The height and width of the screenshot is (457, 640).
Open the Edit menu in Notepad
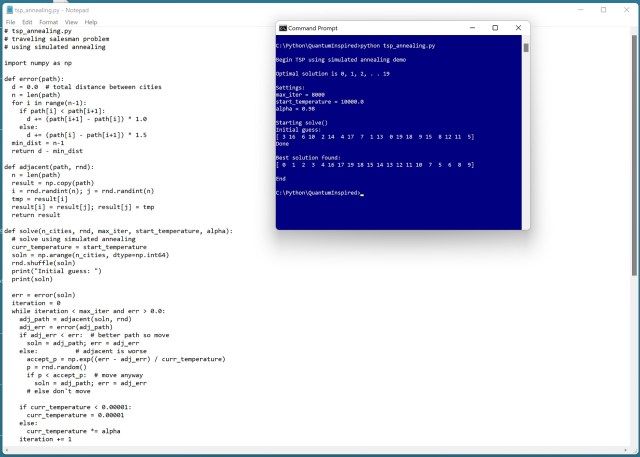point(27,21)
